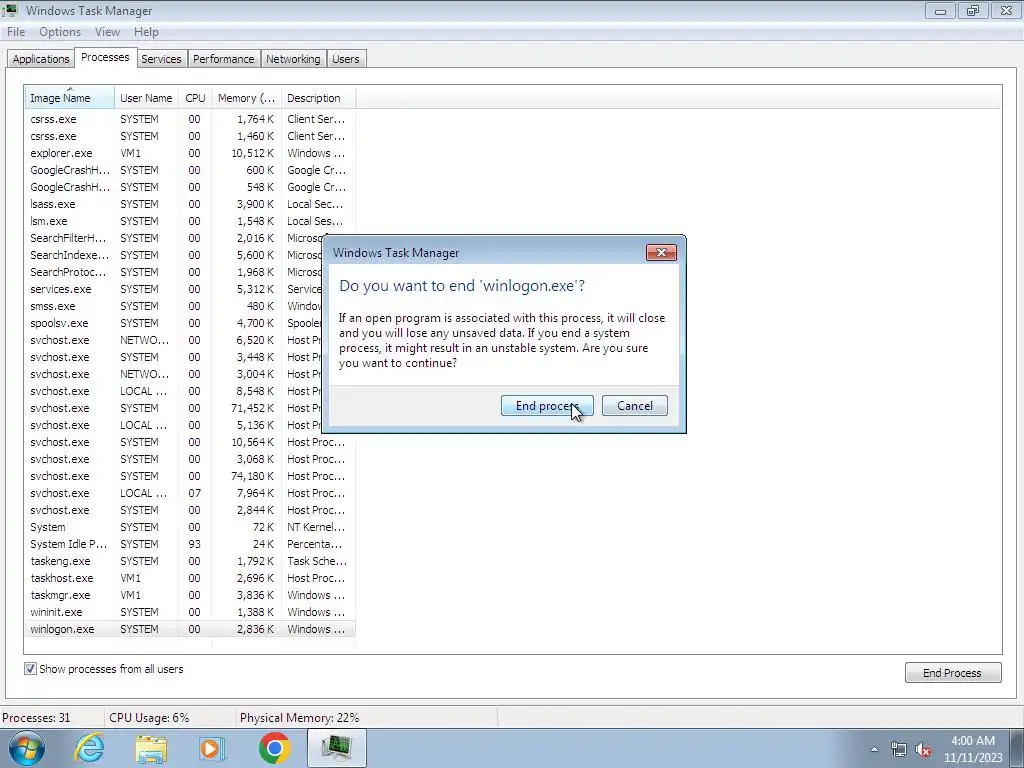Open Windows Media Player taskbar icon
The image size is (1024, 768).
tap(212, 748)
